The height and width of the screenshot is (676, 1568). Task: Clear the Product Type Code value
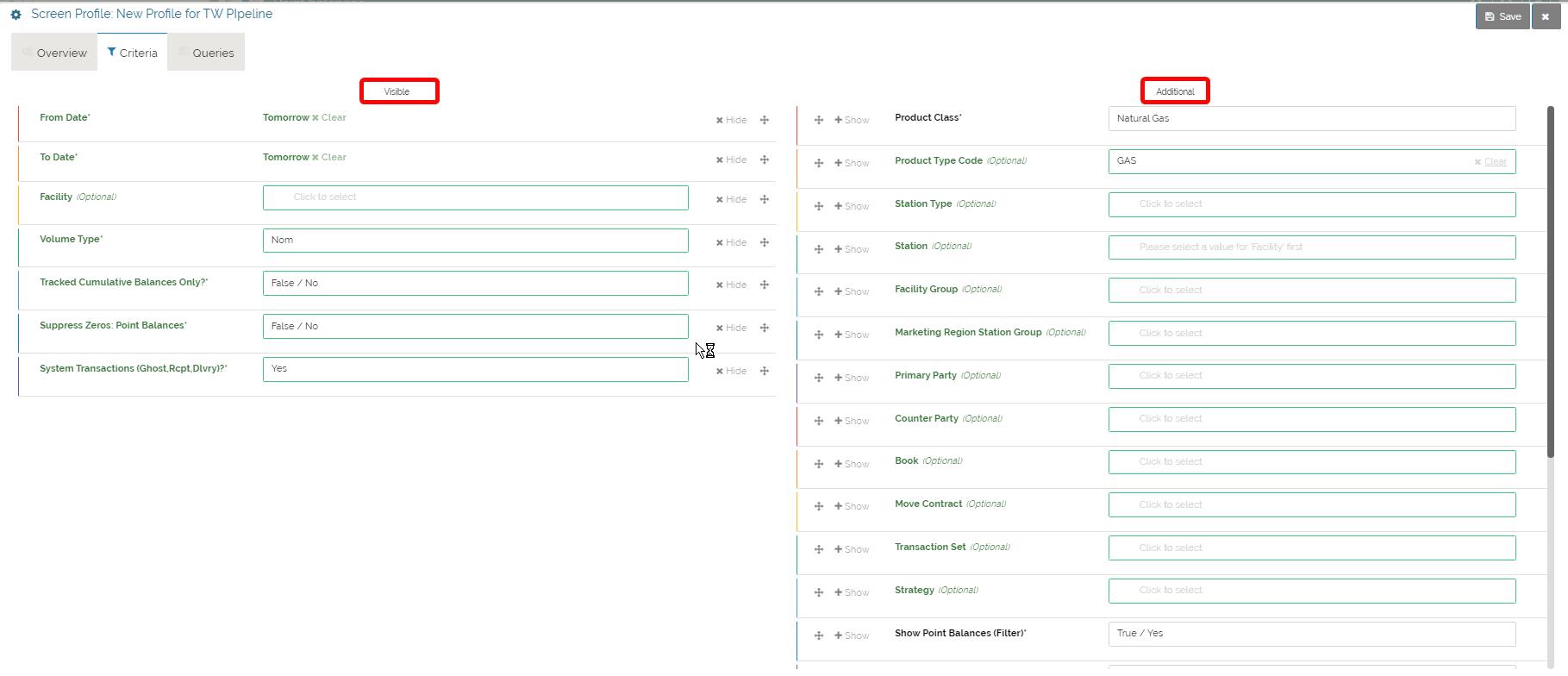point(1490,162)
